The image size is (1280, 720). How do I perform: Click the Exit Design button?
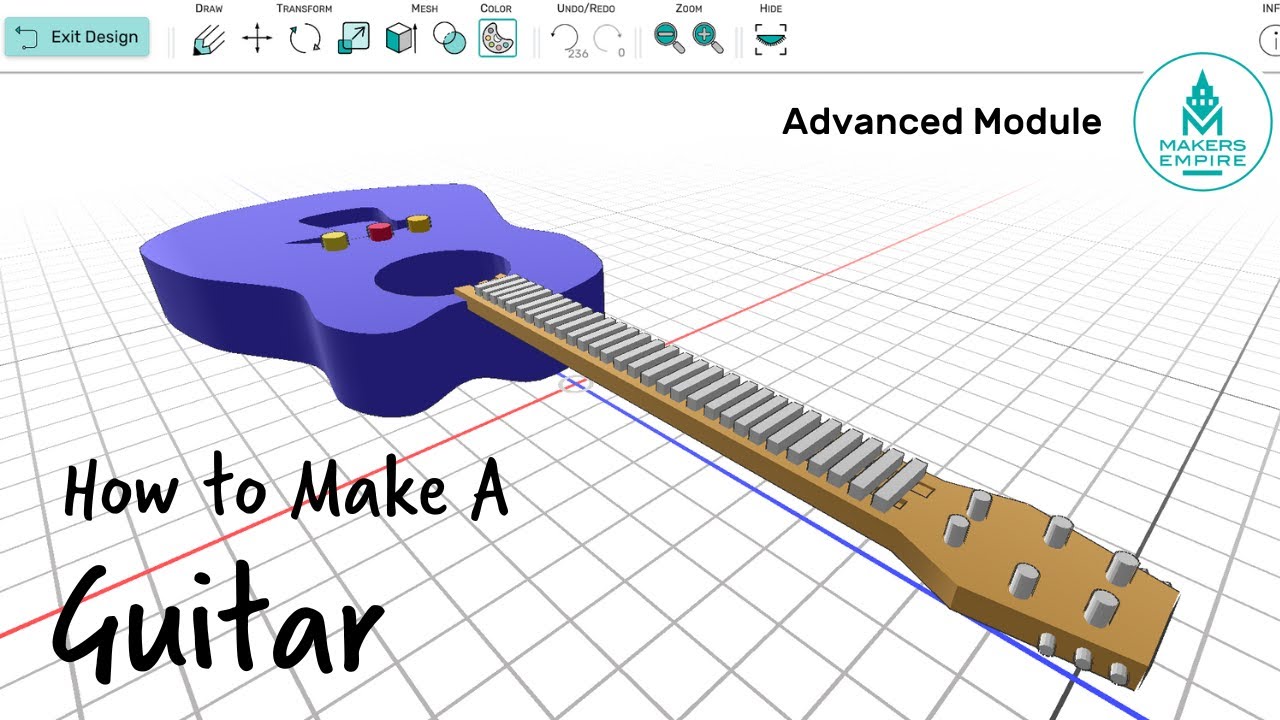[x=77, y=37]
